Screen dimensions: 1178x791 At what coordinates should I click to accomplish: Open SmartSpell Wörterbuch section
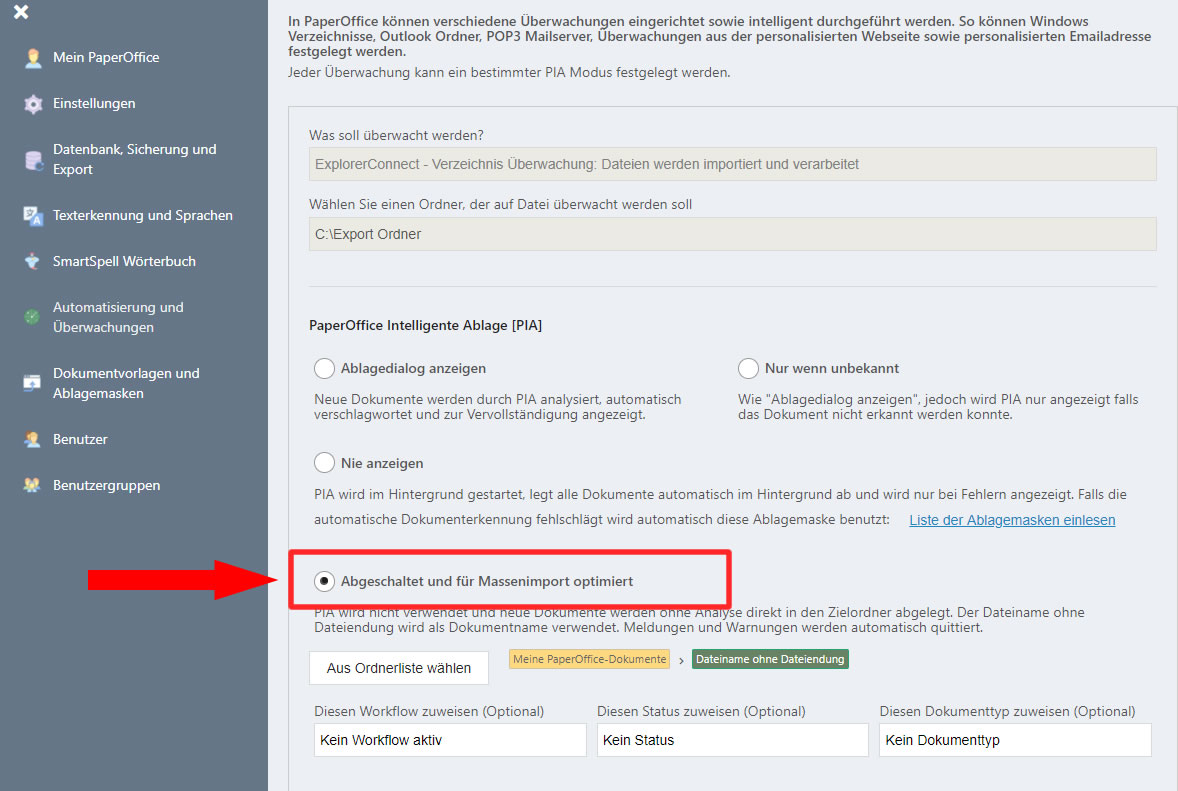click(x=124, y=261)
